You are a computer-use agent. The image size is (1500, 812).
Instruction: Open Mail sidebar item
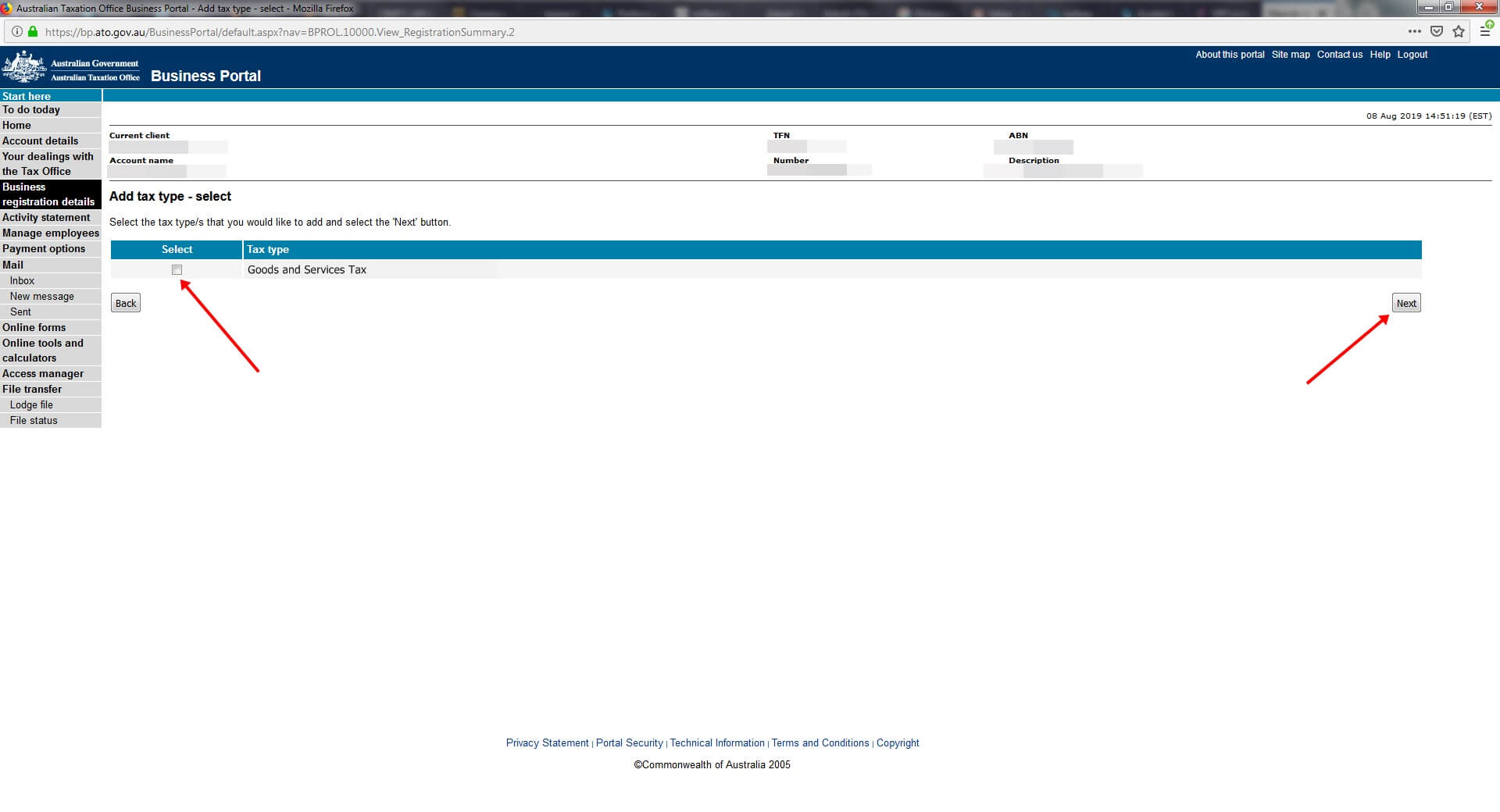coord(51,265)
